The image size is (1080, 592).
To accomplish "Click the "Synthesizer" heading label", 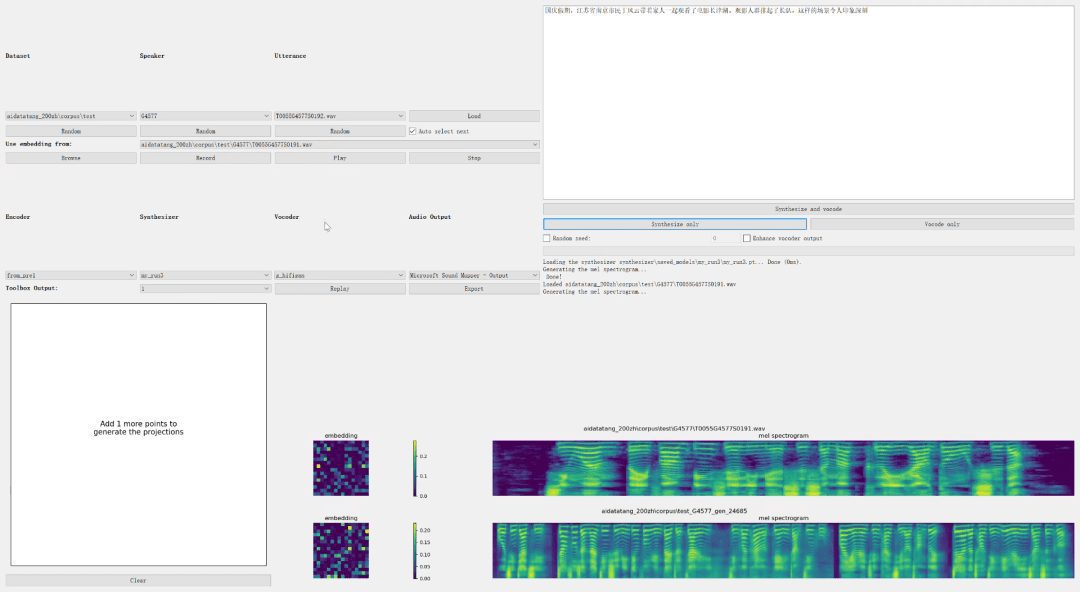I will pyautogui.click(x=159, y=216).
